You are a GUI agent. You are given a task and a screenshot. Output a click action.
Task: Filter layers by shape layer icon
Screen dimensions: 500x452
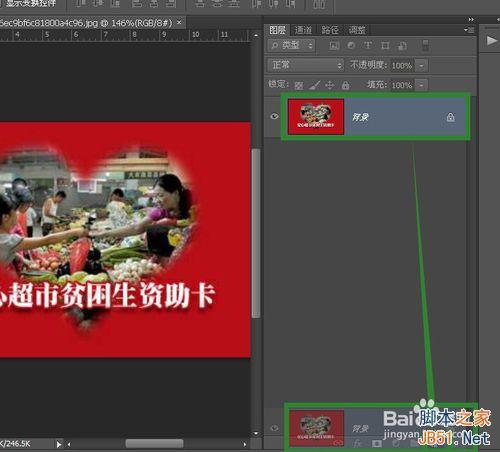click(385, 45)
